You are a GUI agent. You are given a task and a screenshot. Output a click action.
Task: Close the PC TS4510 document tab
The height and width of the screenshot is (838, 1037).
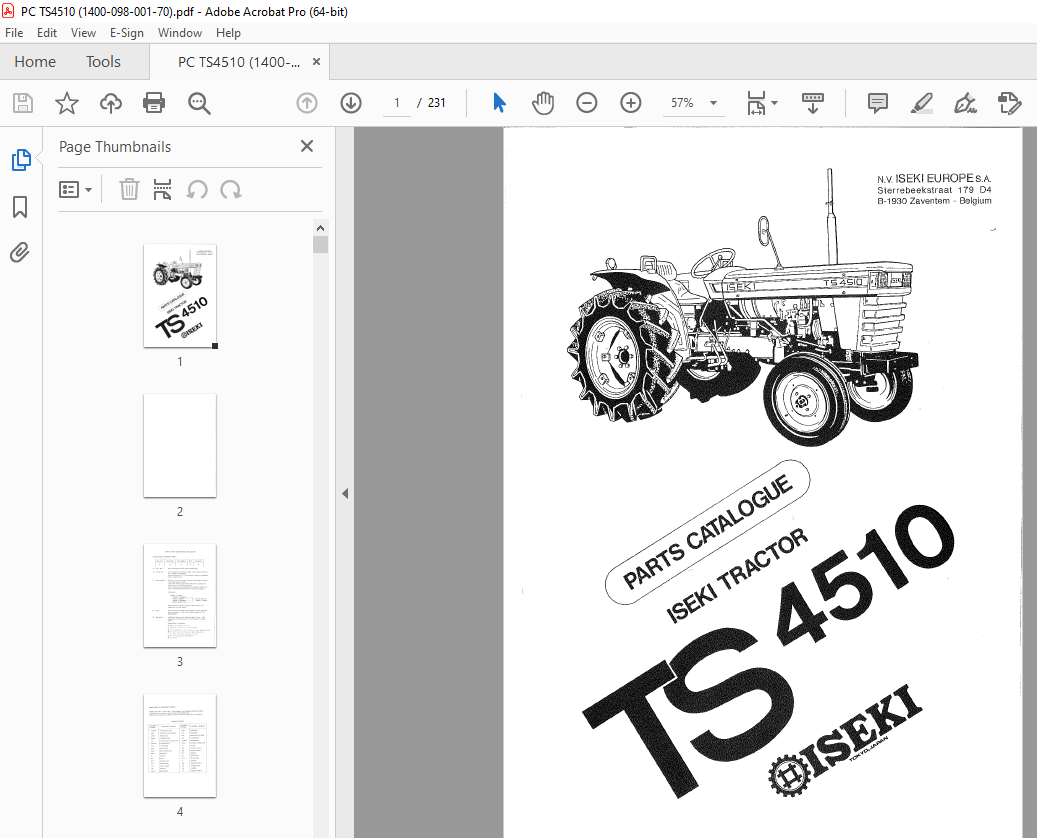(317, 62)
